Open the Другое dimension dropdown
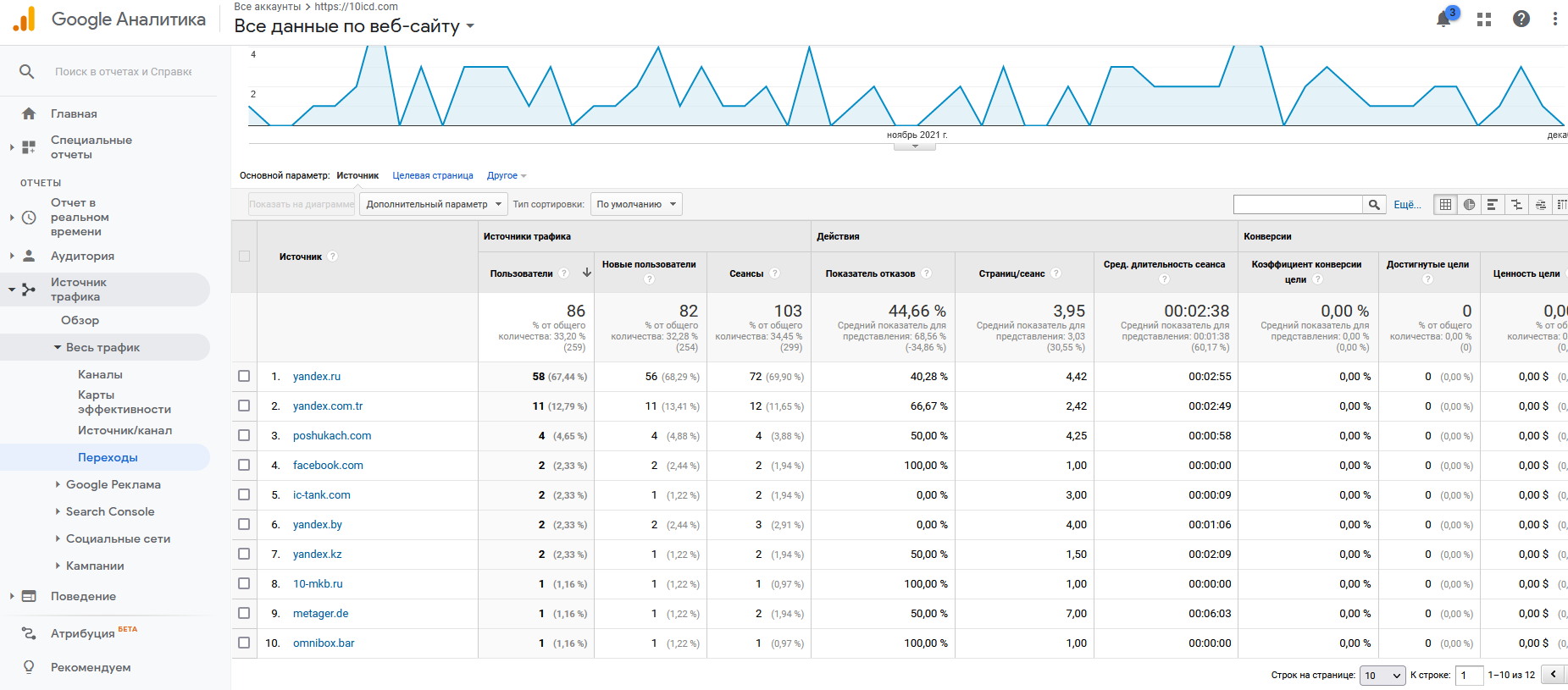The image size is (1568, 690). click(x=507, y=176)
